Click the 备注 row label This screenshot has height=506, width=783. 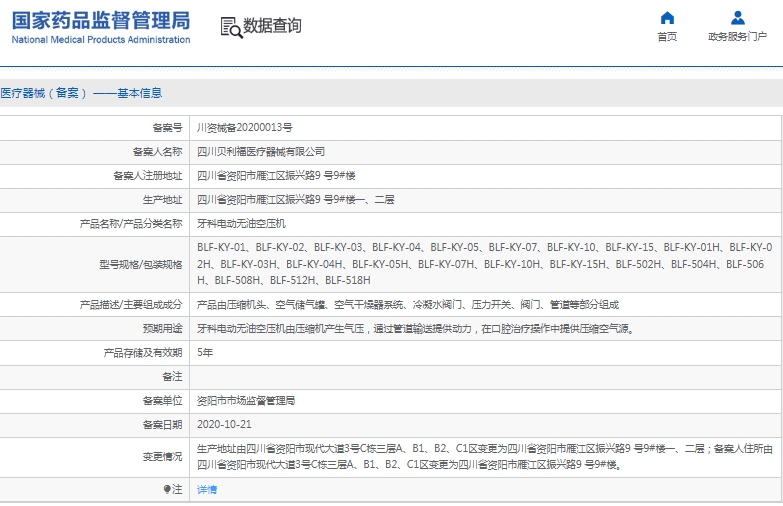pyautogui.click(x=172, y=376)
